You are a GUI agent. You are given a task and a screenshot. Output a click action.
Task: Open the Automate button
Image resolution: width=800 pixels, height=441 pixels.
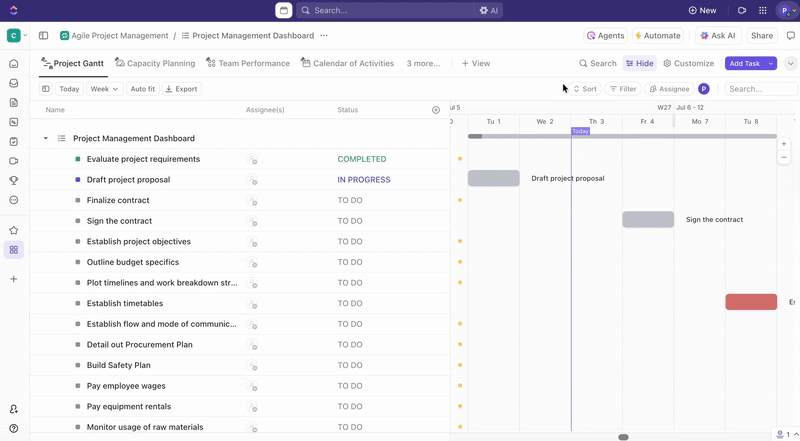[x=657, y=35]
